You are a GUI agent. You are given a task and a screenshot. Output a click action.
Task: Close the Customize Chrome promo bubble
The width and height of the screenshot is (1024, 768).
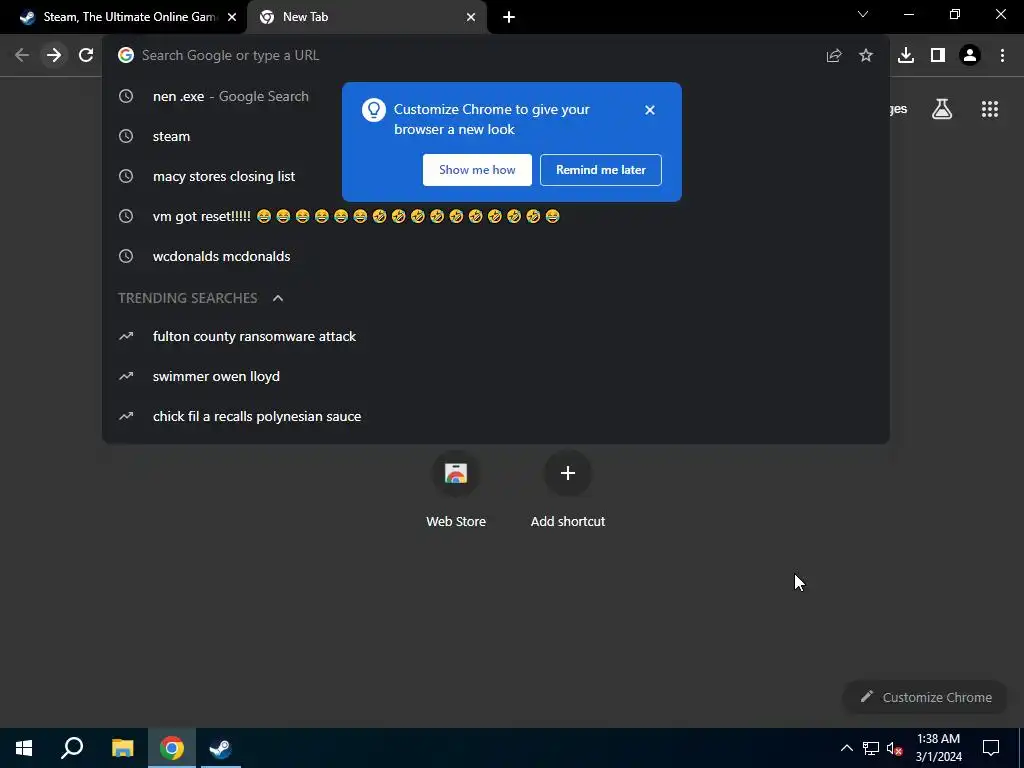point(650,110)
